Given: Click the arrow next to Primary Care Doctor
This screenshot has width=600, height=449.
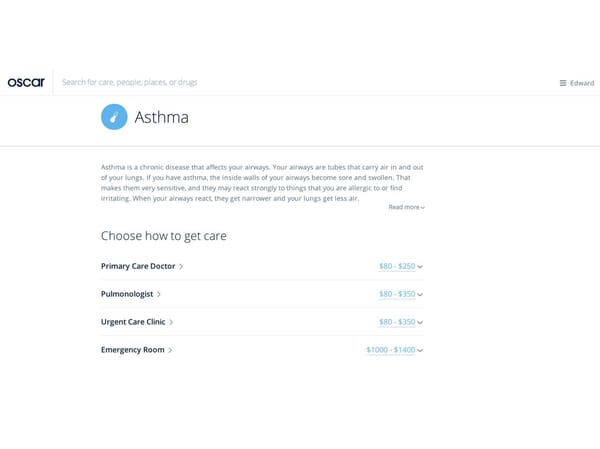Looking at the screenshot, I should tap(181, 266).
